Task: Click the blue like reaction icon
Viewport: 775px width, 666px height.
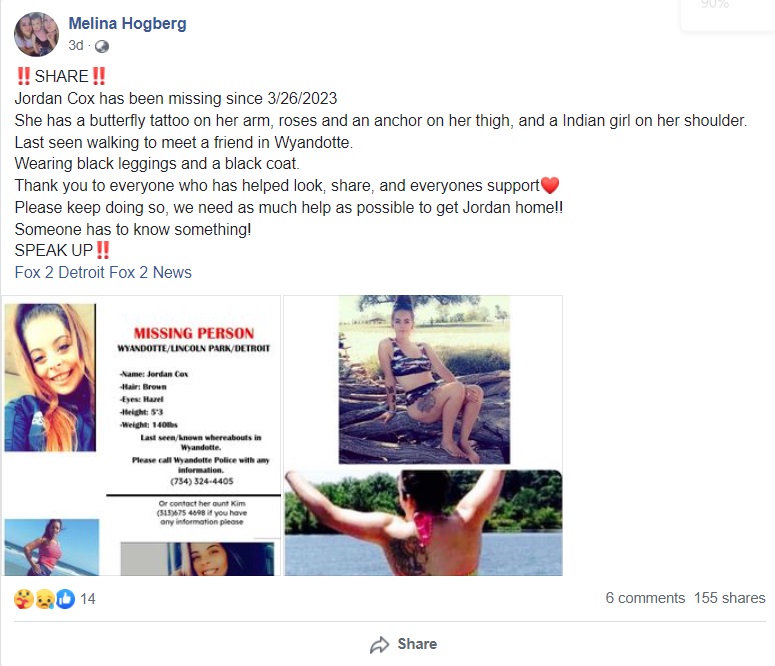Action: 65,599
